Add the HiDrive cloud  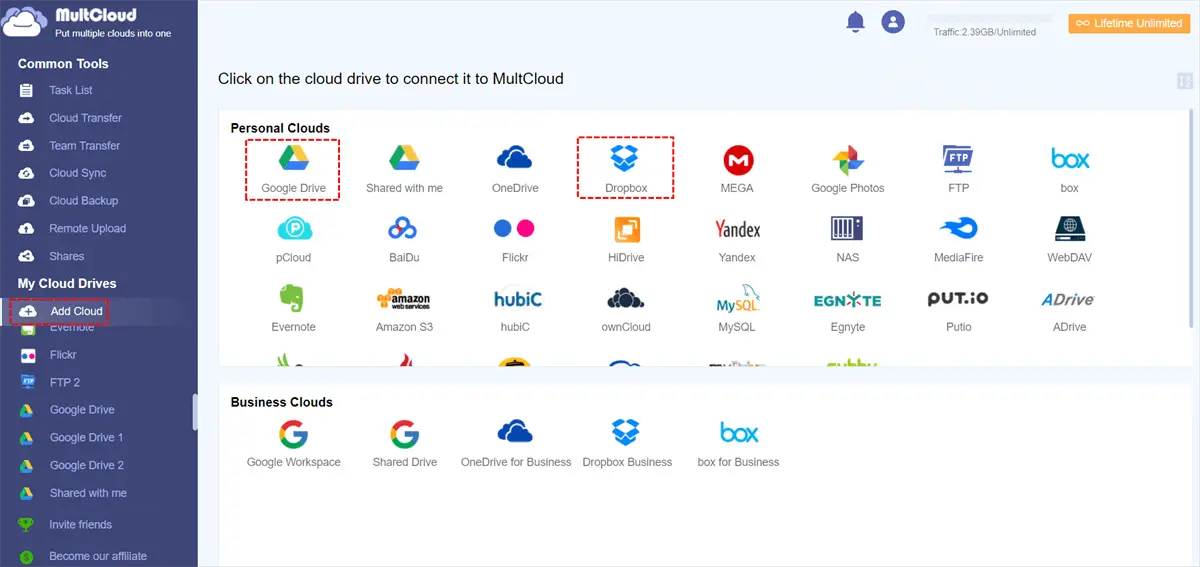(626, 238)
